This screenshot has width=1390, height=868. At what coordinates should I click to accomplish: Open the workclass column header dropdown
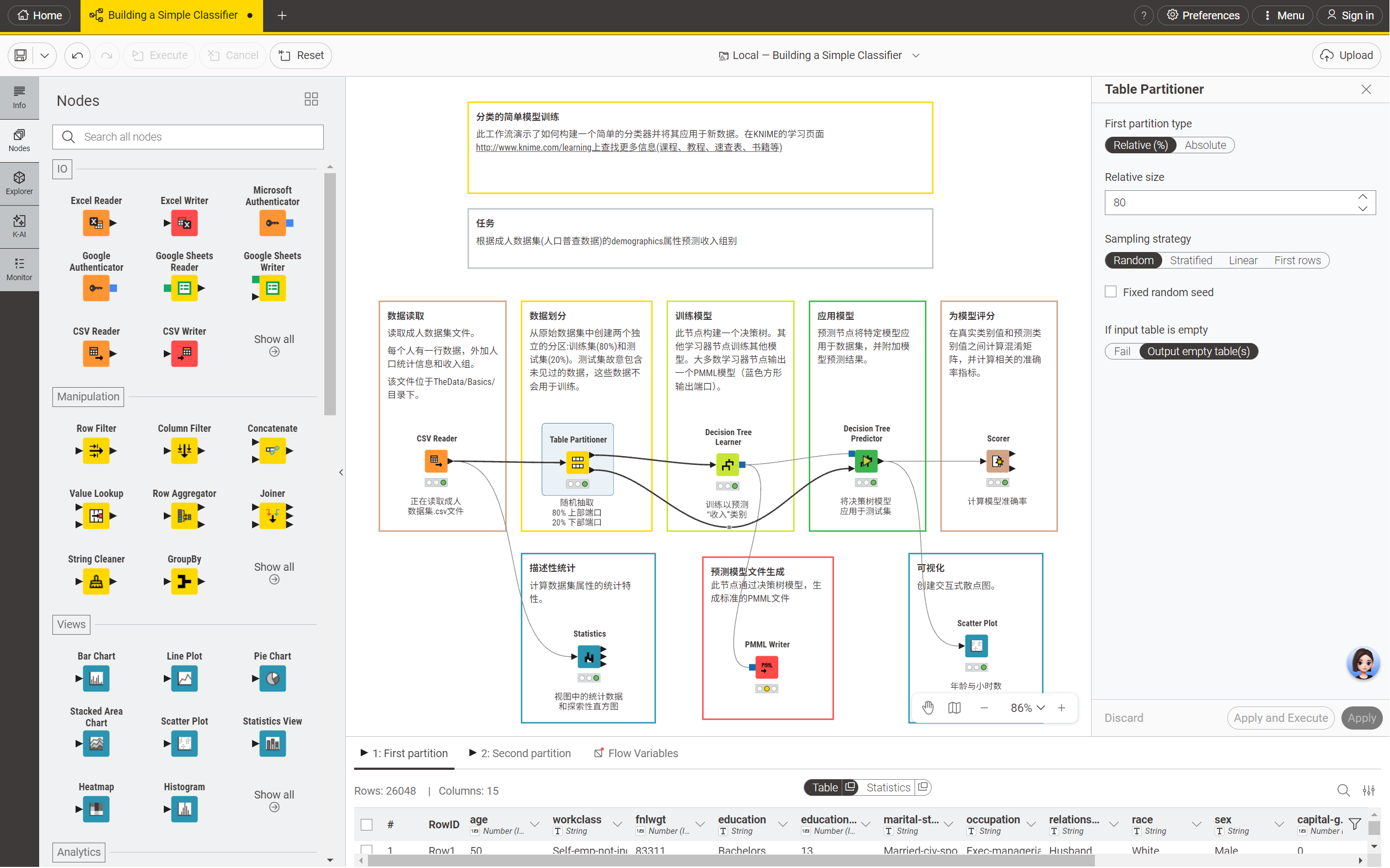pos(617,825)
